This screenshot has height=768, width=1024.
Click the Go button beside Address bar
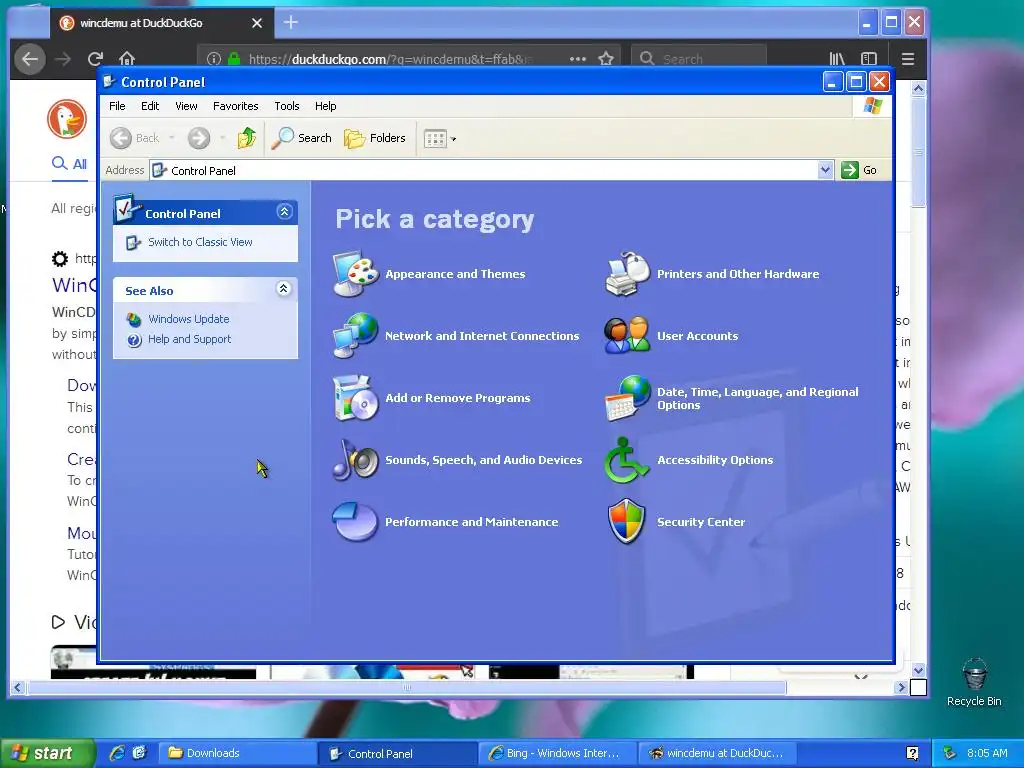pyautogui.click(x=859, y=170)
